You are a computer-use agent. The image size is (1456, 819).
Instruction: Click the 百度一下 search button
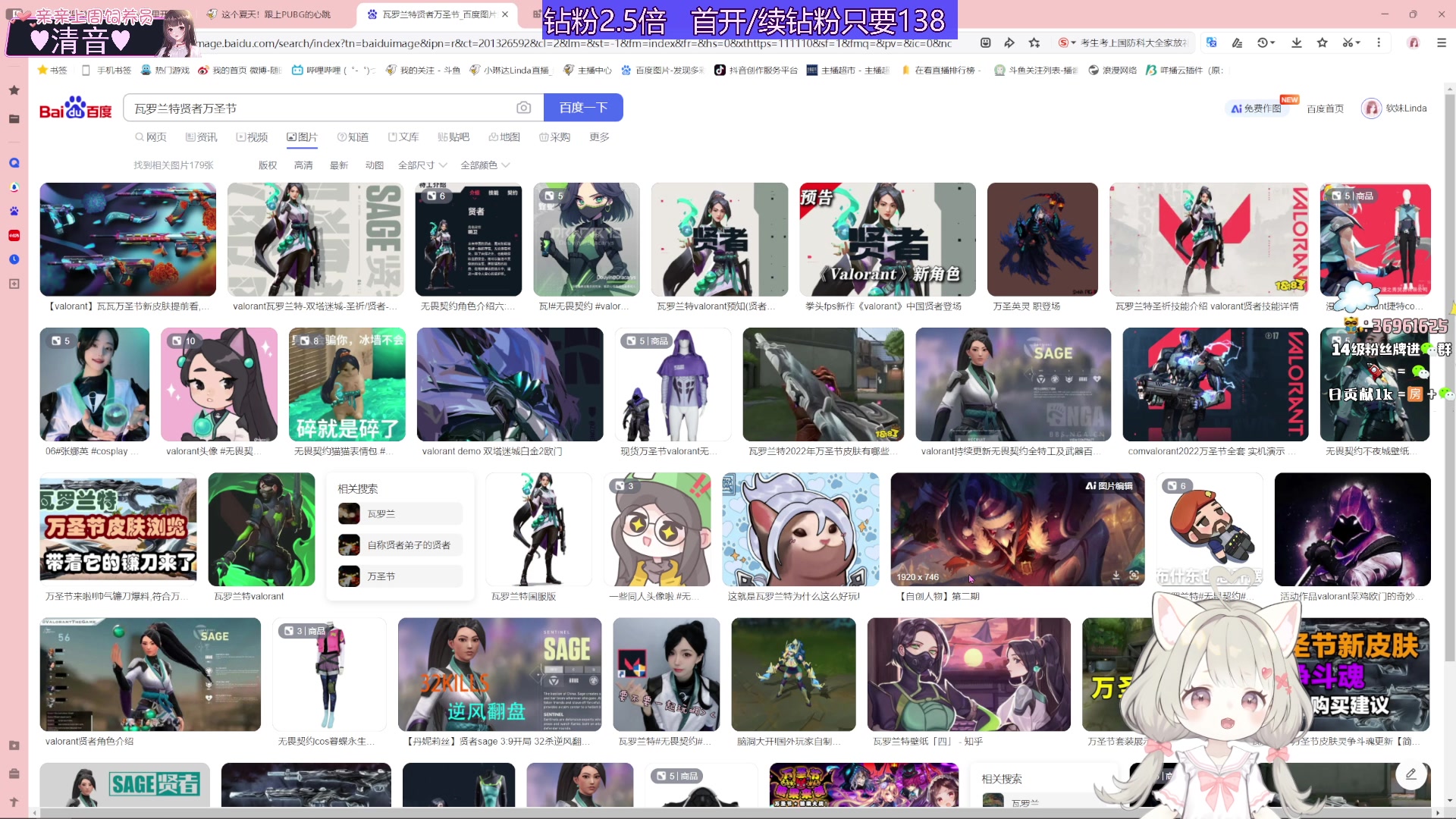click(583, 108)
